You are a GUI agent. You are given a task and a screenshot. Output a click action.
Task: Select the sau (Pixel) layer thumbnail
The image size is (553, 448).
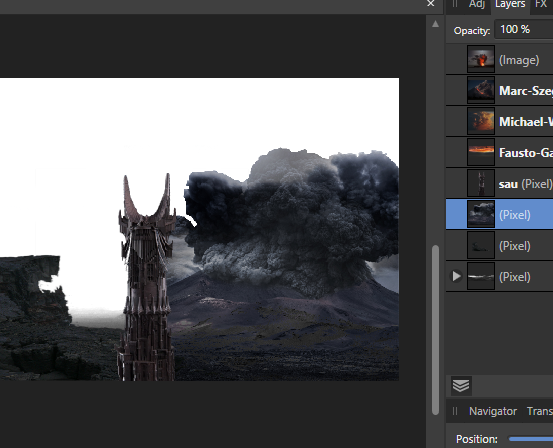tap(481, 183)
